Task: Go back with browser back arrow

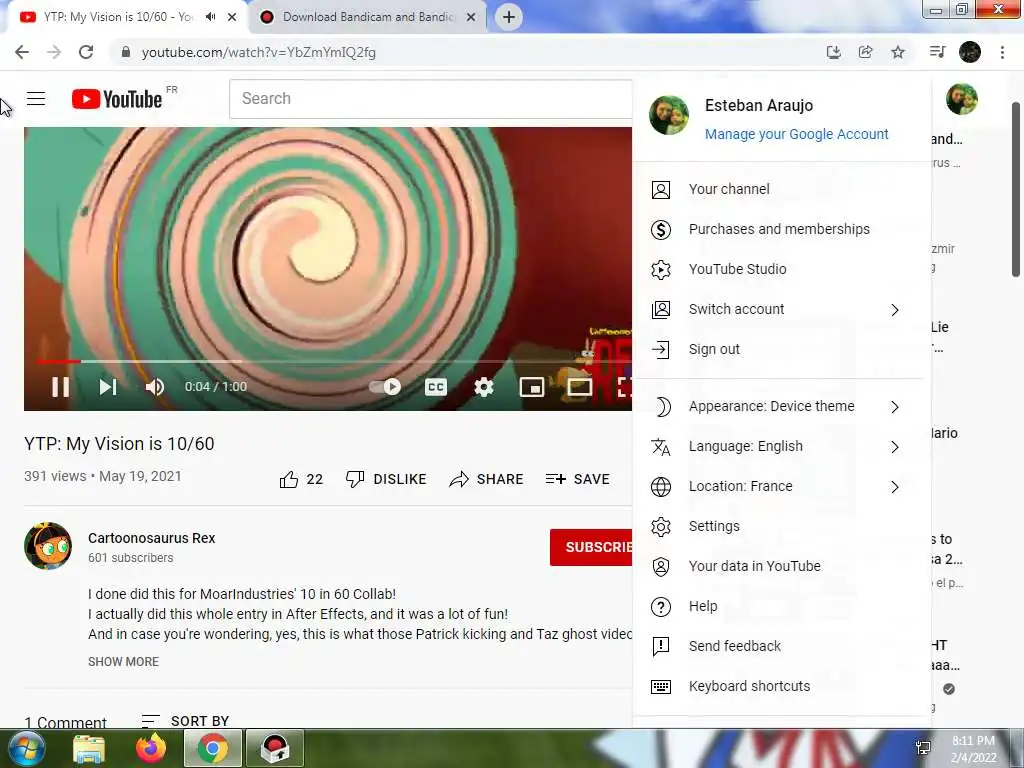Action: [x=22, y=52]
